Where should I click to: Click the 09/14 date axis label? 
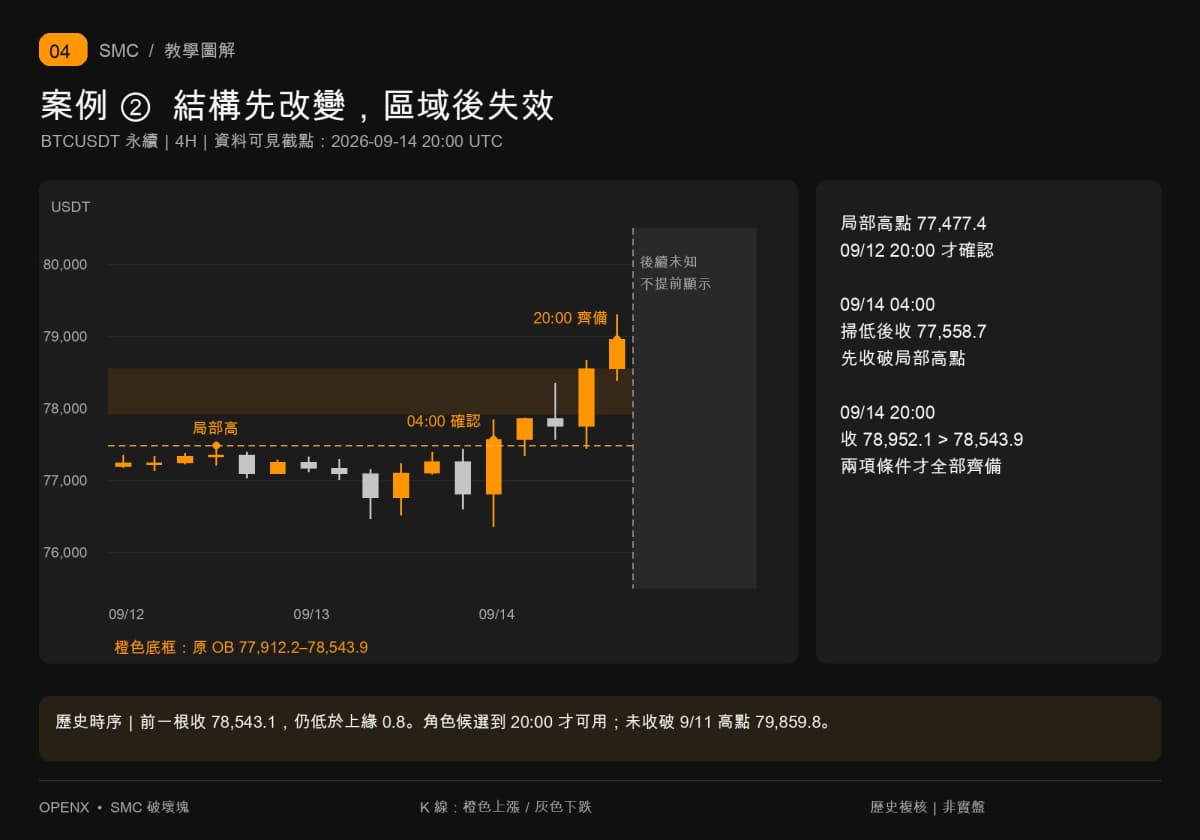pyautogui.click(x=497, y=614)
